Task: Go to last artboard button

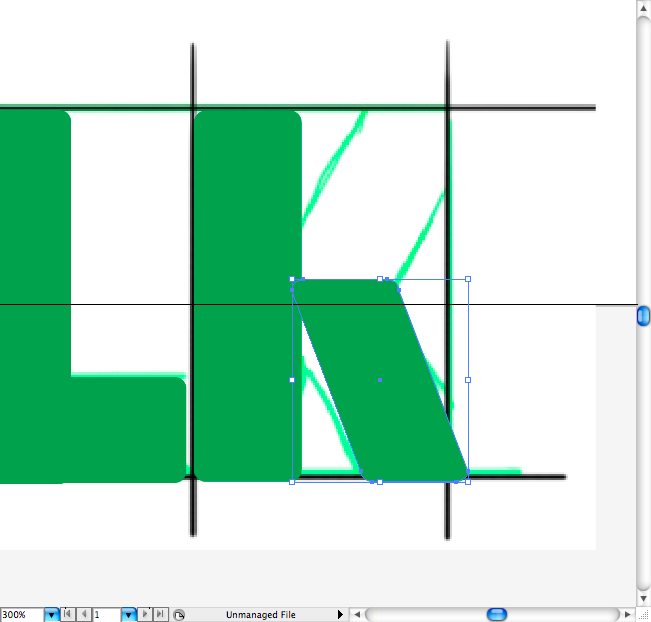Action: (160, 614)
